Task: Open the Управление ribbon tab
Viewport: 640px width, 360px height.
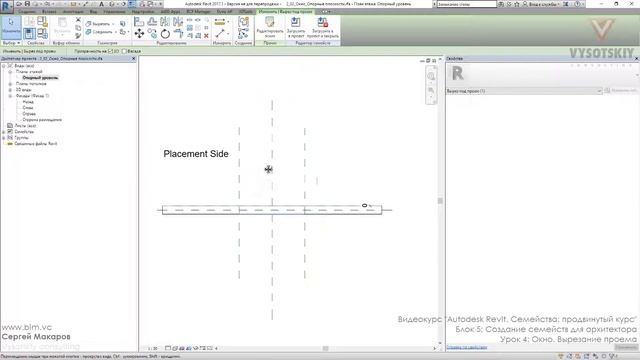Action: [x=114, y=11]
